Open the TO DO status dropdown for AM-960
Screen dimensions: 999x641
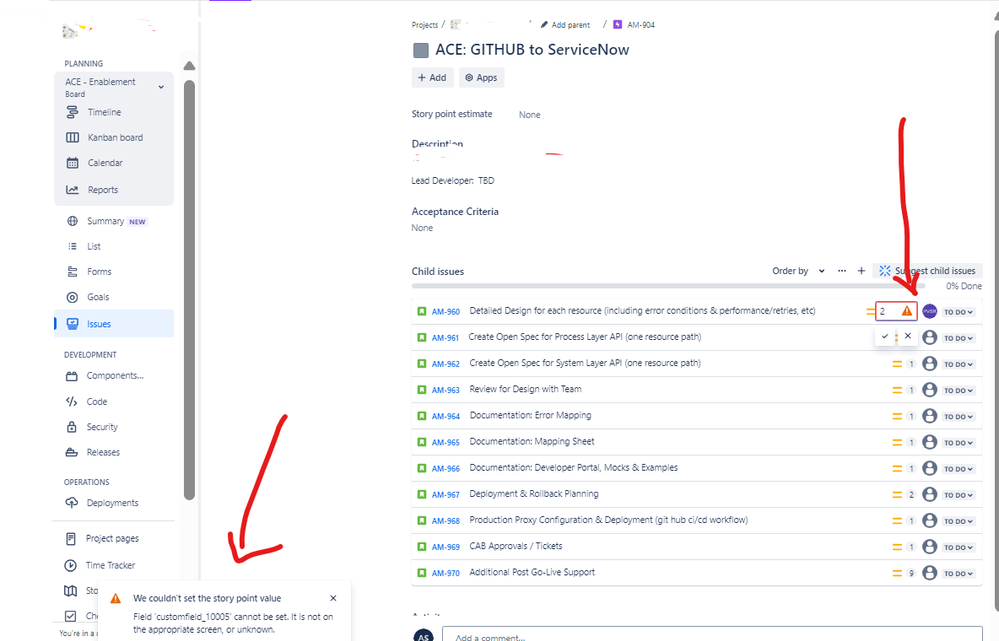pos(958,312)
